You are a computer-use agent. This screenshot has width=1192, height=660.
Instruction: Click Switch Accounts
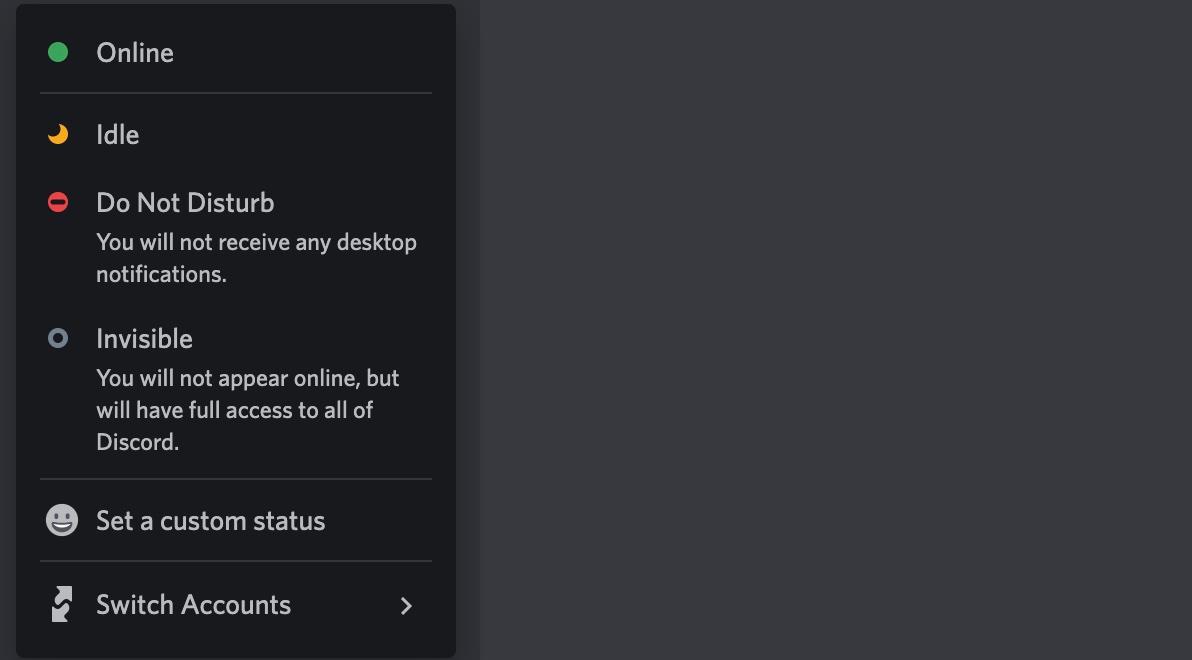tap(193, 604)
